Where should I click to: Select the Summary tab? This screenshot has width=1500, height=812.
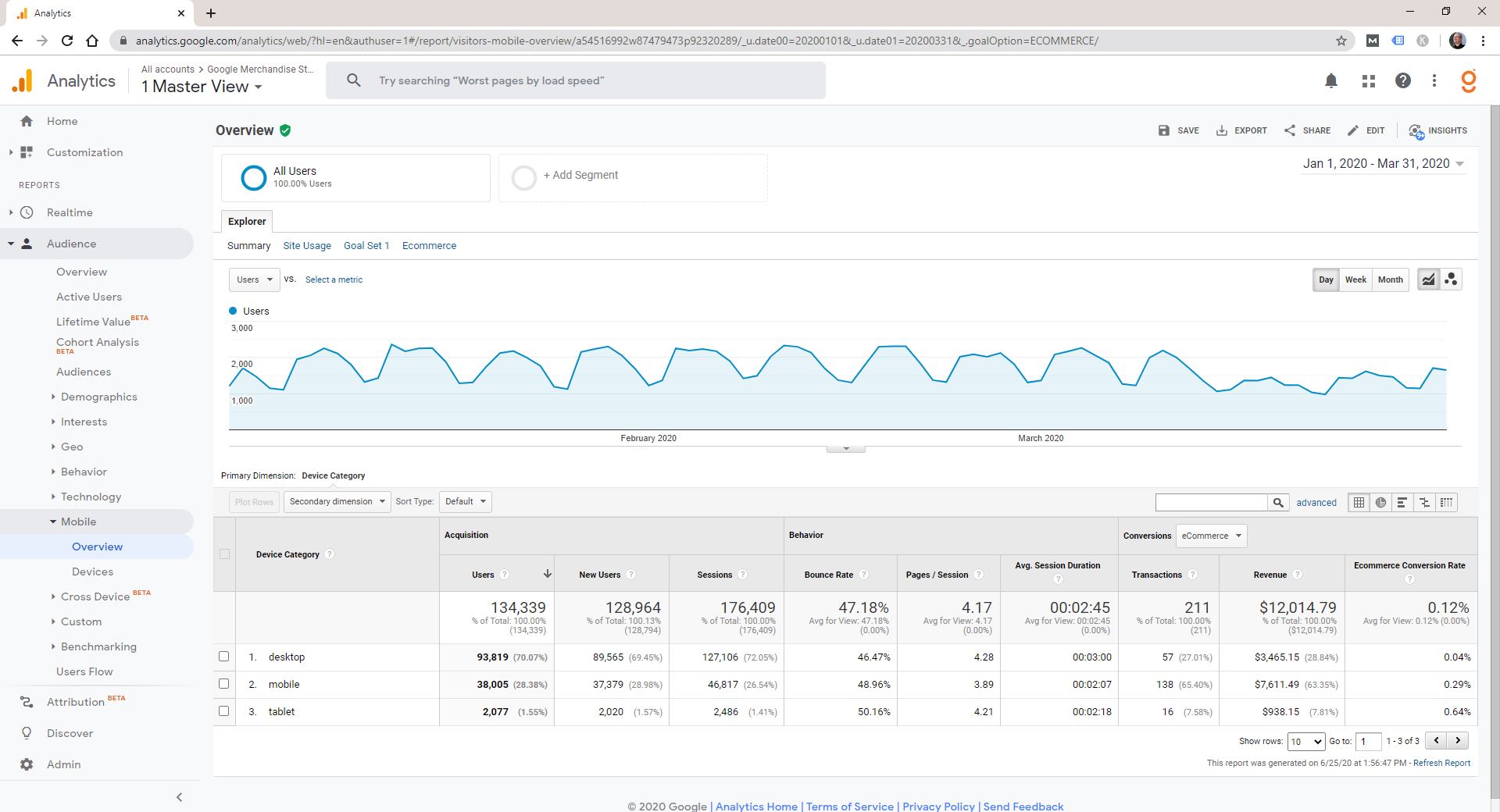(248, 245)
